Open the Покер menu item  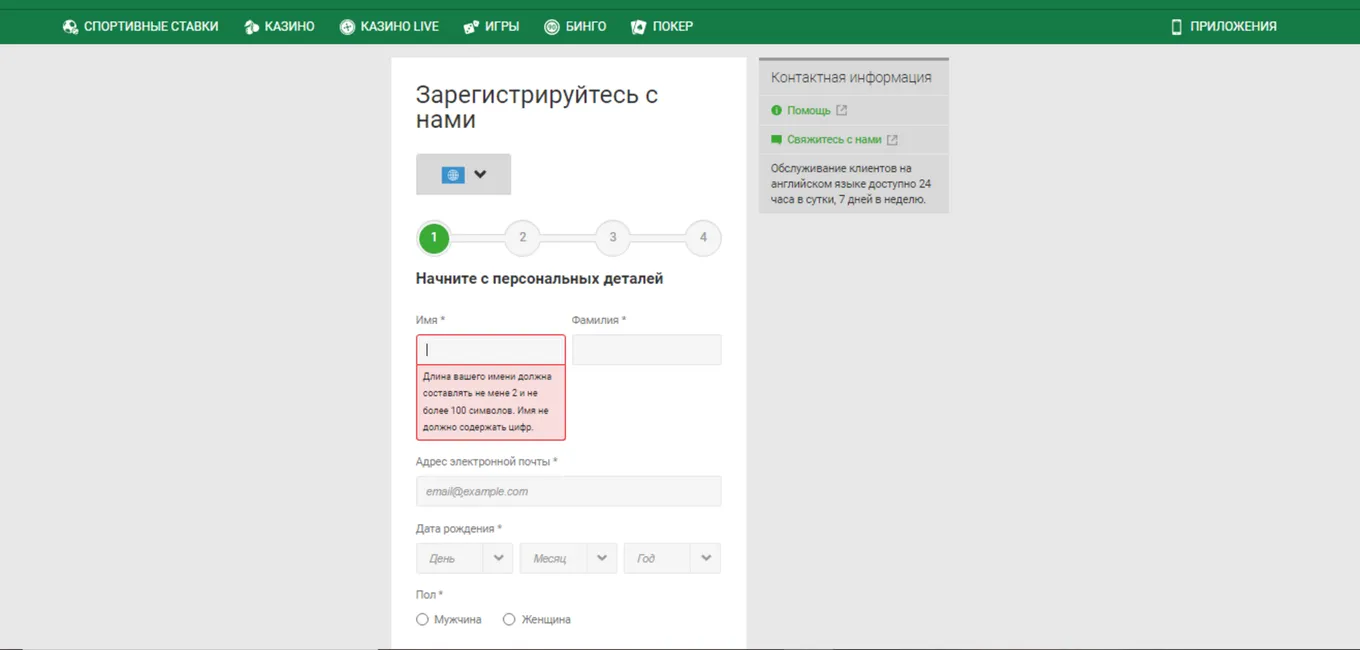click(x=662, y=27)
